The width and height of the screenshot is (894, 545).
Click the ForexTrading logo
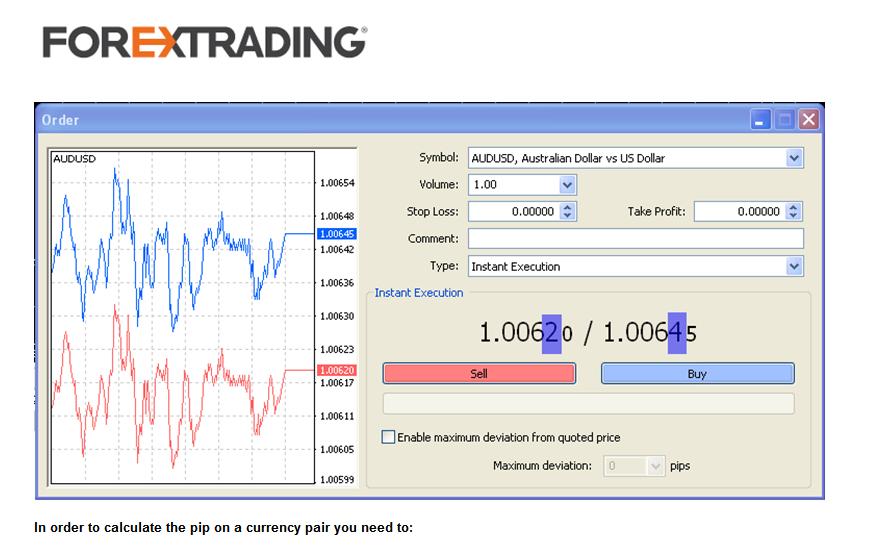point(204,42)
